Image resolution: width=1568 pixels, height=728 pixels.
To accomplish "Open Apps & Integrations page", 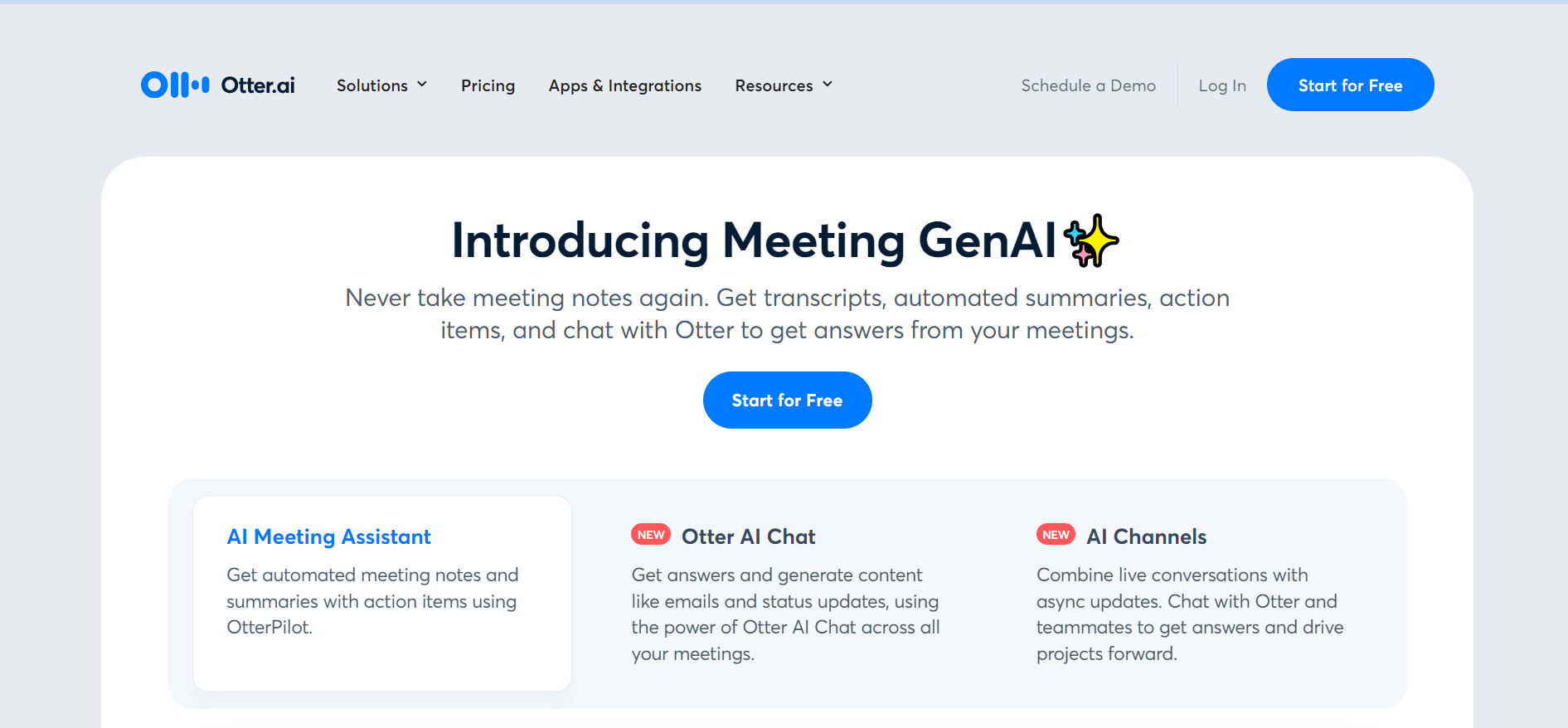I will point(624,85).
